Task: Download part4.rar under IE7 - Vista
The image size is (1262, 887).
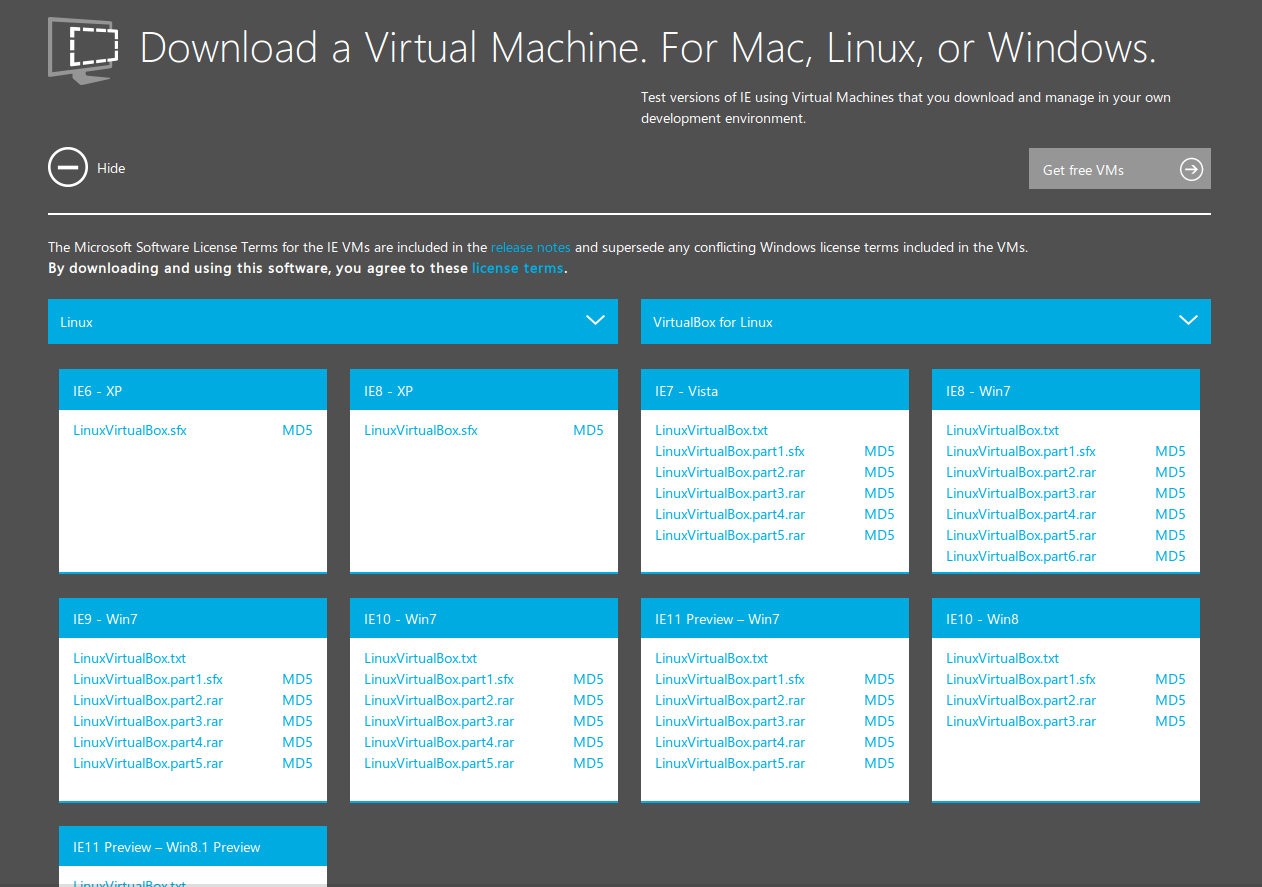Action: (x=730, y=514)
